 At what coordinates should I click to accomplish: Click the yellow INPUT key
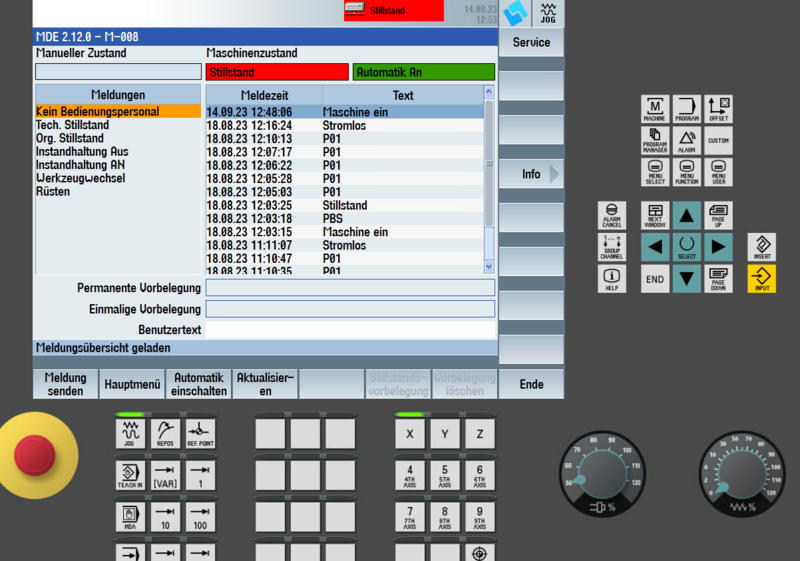coord(761,278)
